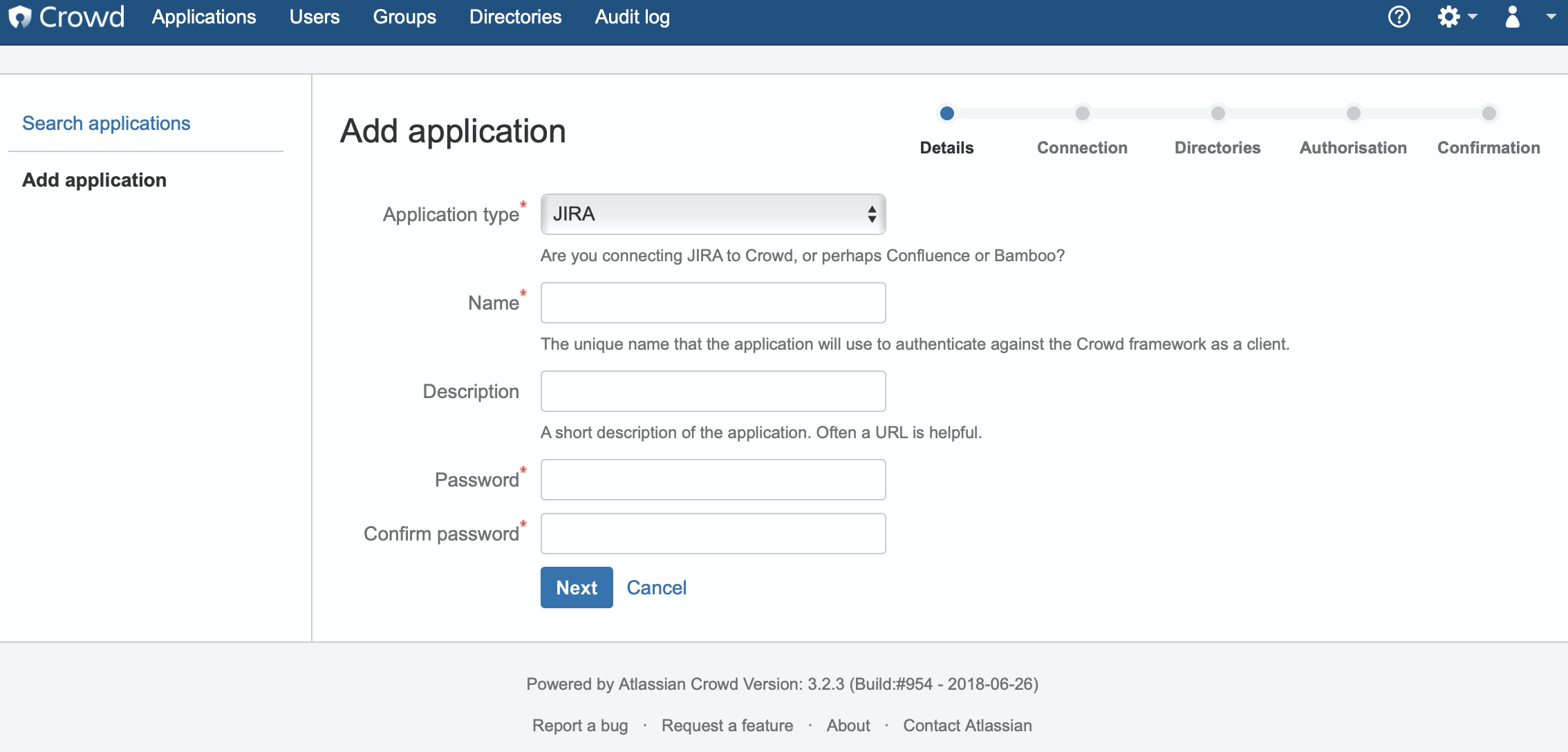1568x752 pixels.
Task: Open the help menu via question mark icon
Action: point(1398,16)
